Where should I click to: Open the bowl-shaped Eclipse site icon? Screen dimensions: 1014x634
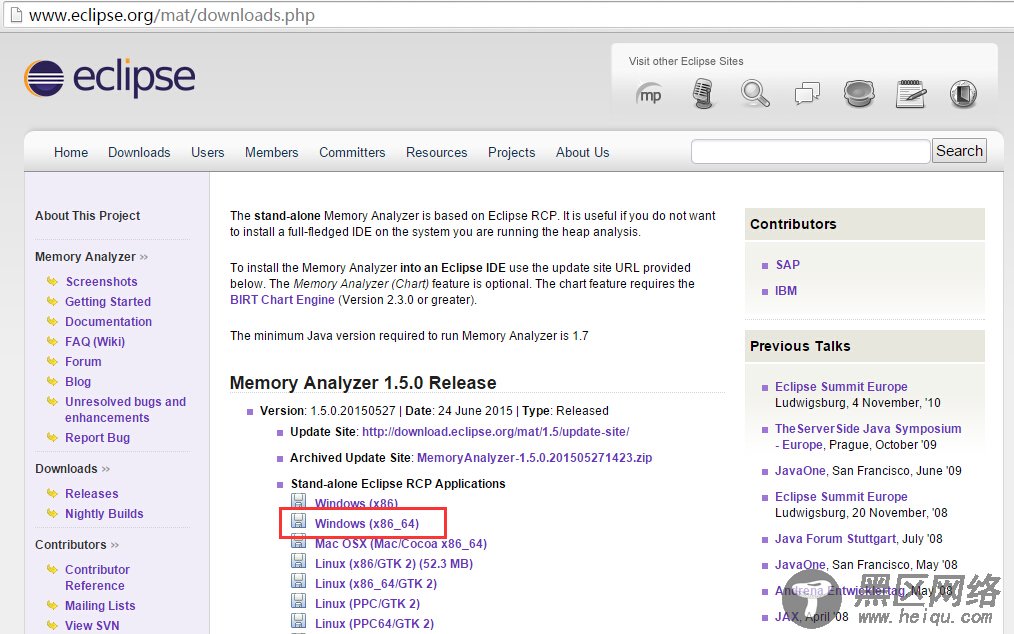click(859, 94)
